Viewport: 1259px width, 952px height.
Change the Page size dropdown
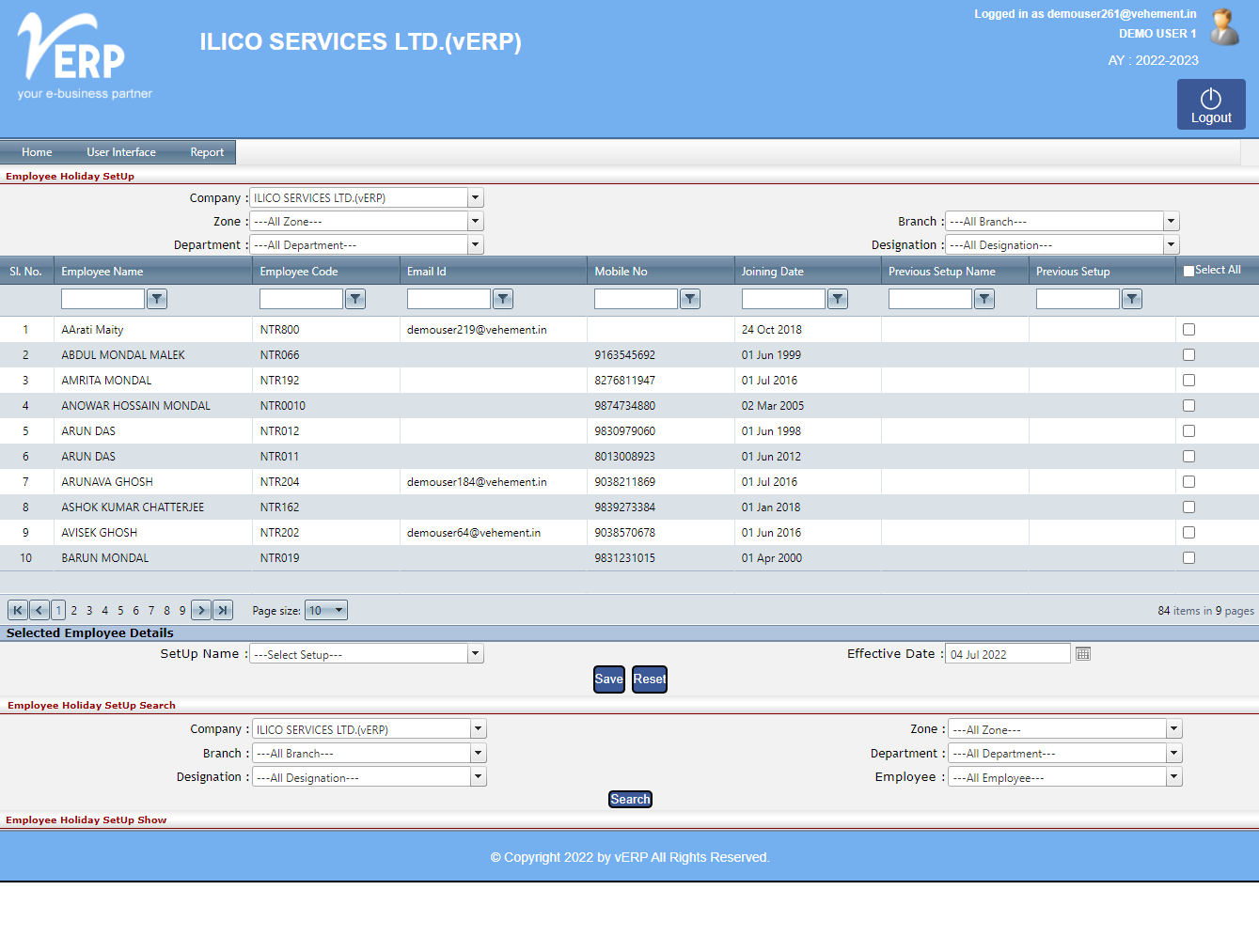[326, 610]
